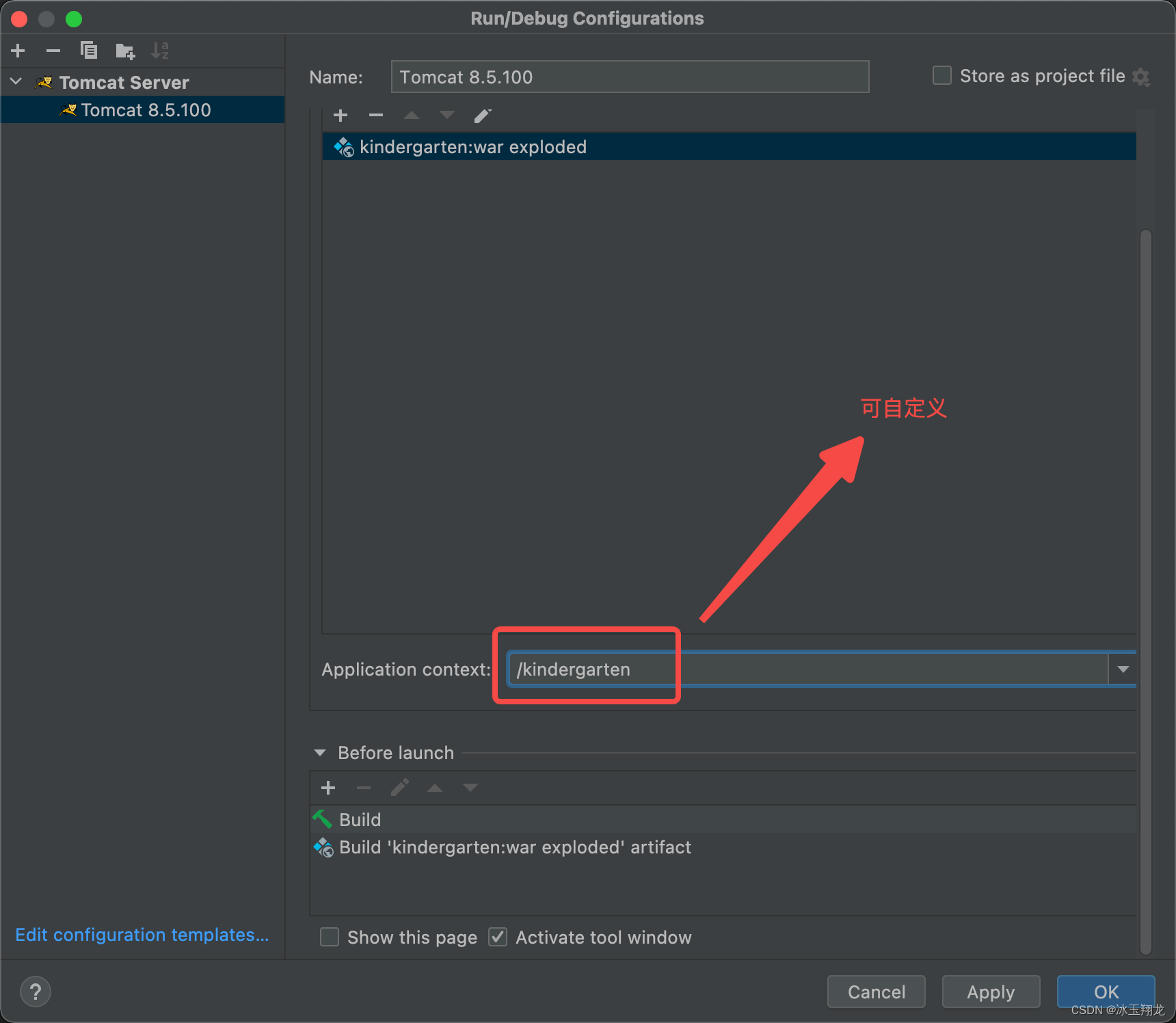
Task: Click the Apply button
Action: [991, 992]
